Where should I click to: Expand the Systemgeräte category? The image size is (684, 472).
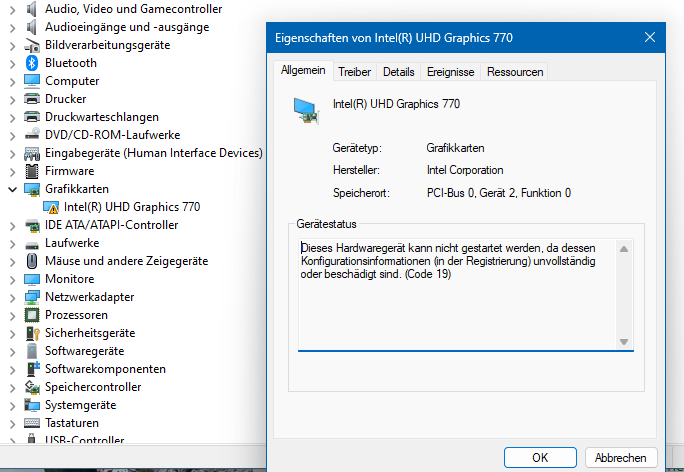(13, 406)
